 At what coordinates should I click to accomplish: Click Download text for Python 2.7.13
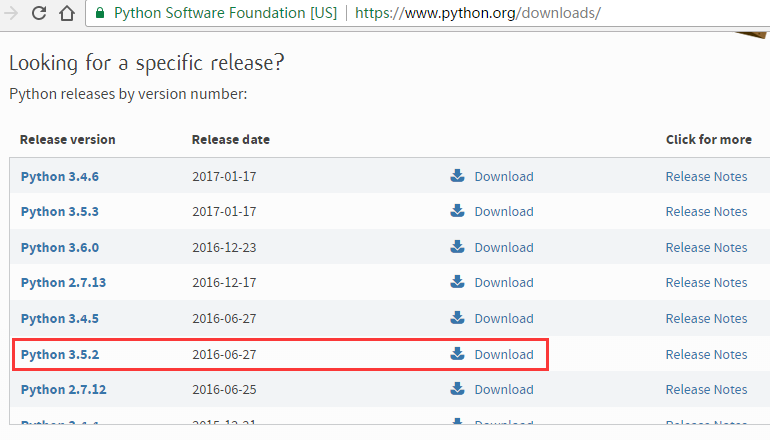click(x=504, y=283)
